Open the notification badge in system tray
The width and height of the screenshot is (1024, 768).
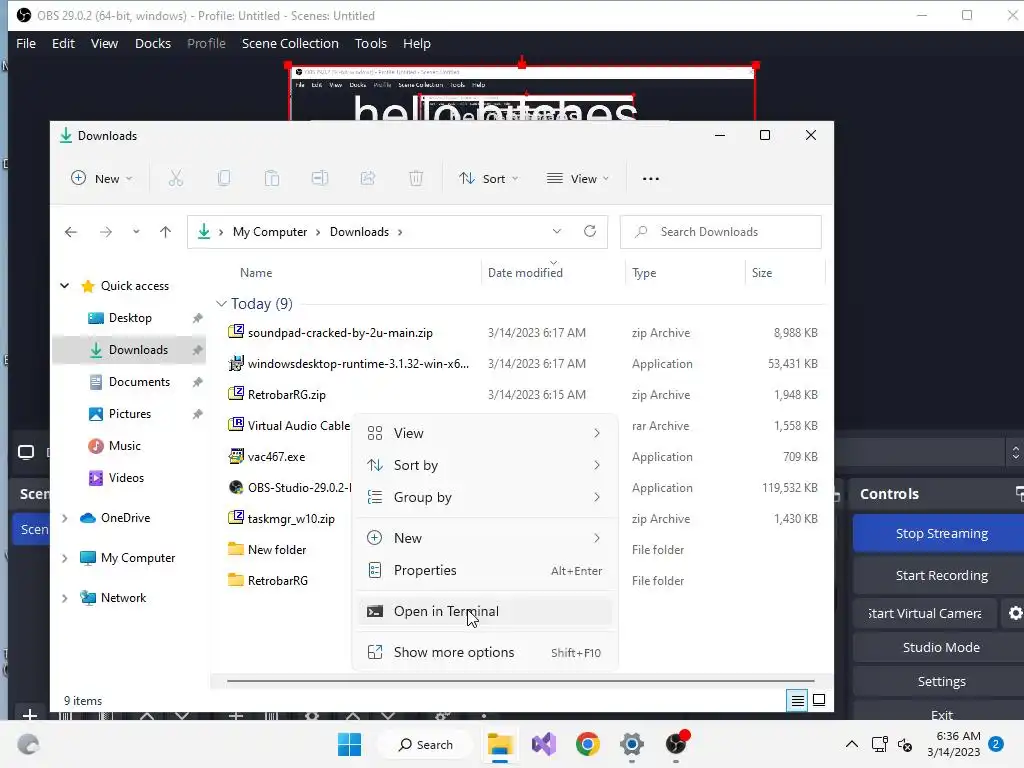(996, 744)
